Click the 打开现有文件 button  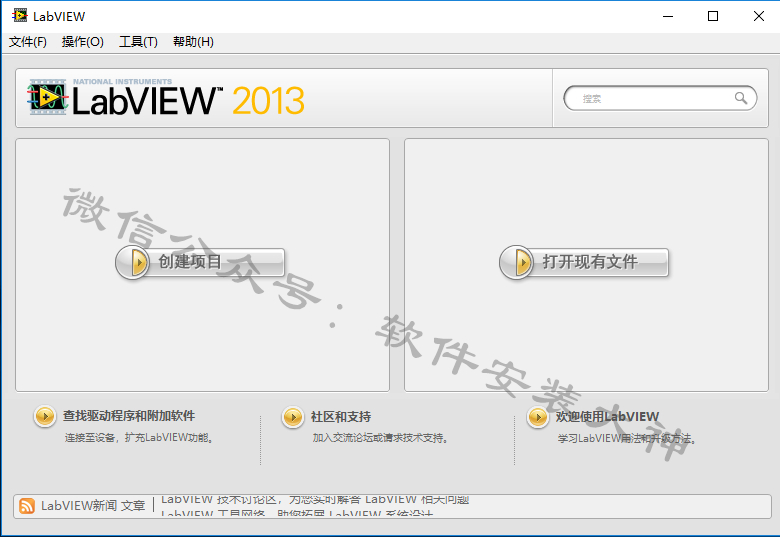(584, 262)
